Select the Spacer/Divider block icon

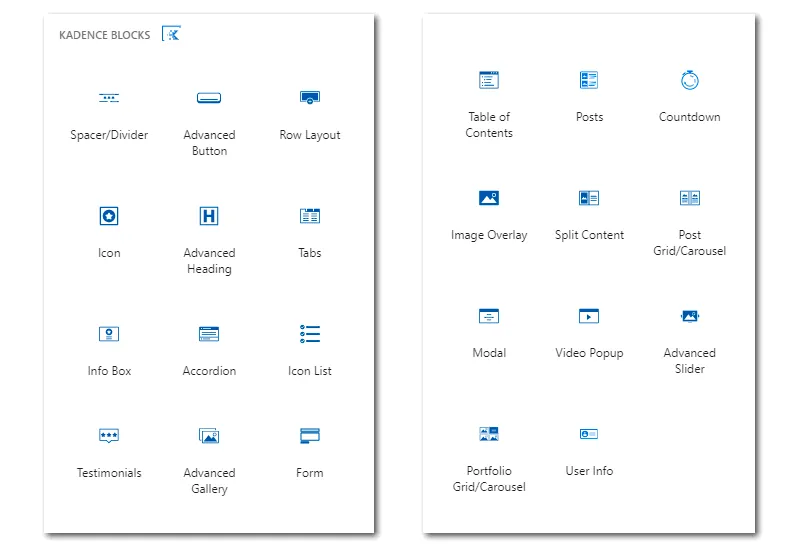(x=109, y=98)
